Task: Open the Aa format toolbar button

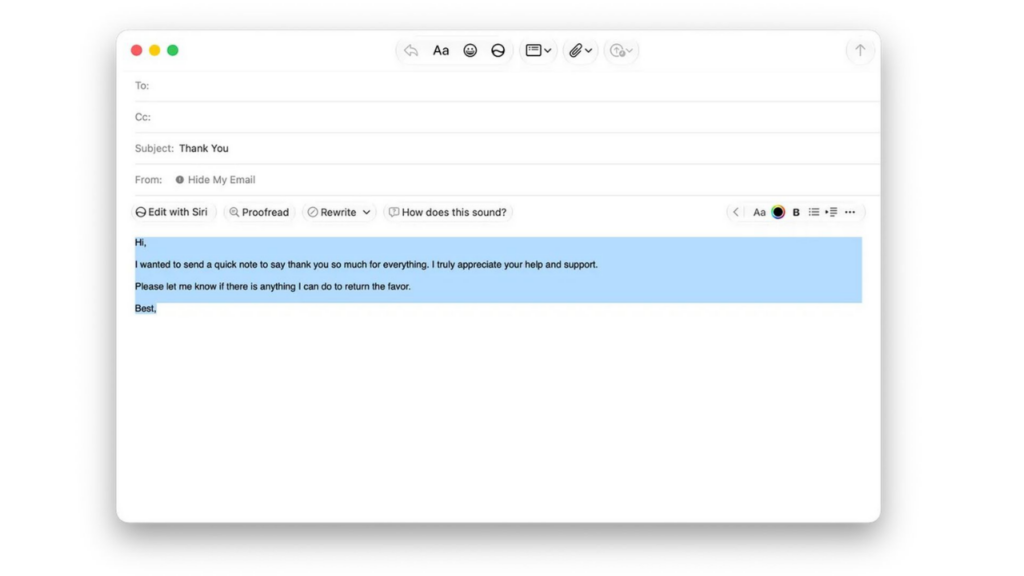Action: (441, 50)
